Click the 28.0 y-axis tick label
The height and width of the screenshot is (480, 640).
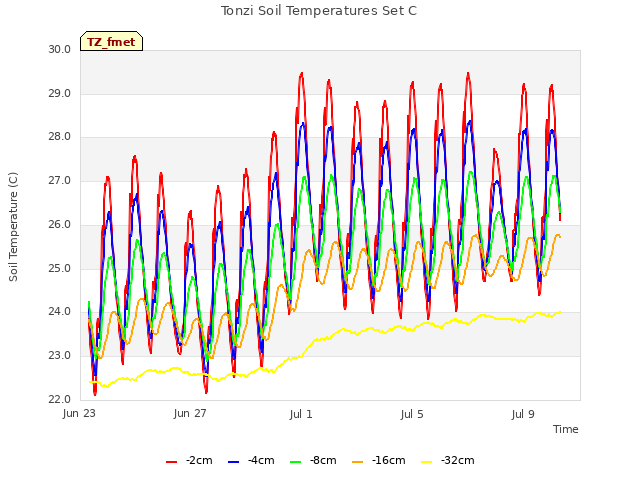coord(60,137)
